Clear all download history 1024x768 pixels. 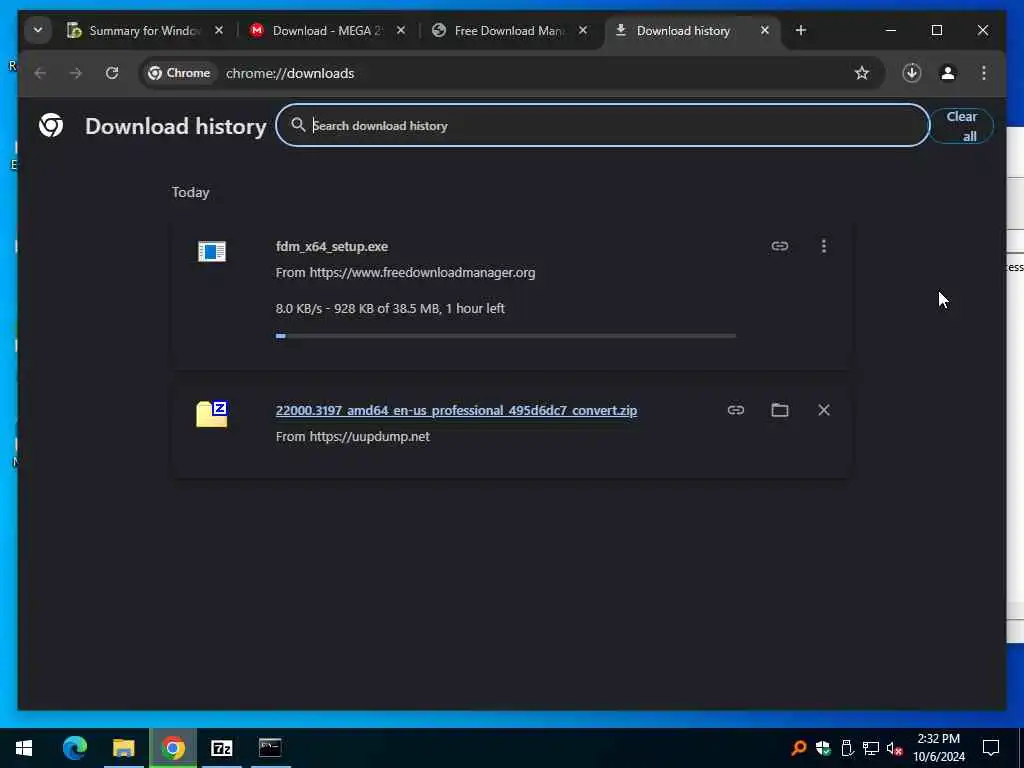[x=962, y=126]
